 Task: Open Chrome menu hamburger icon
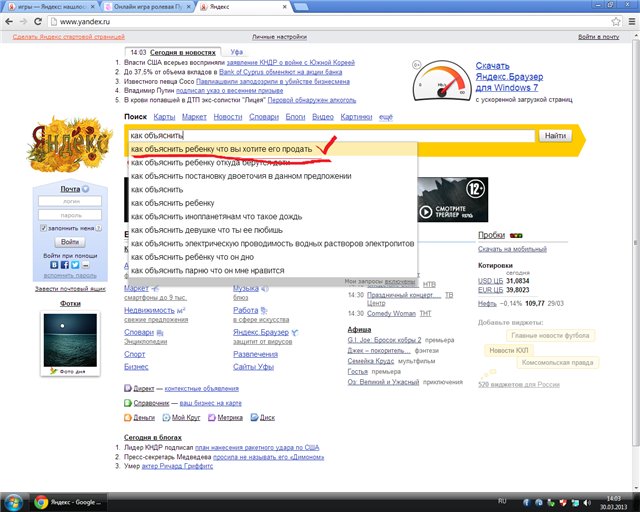631,22
